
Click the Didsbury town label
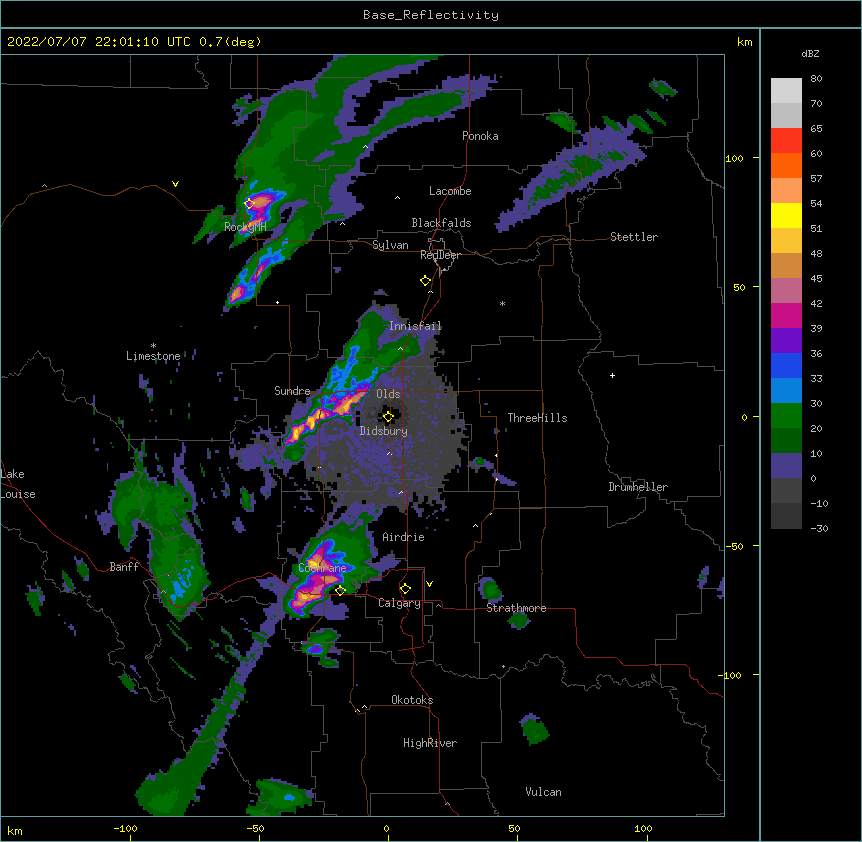384,431
